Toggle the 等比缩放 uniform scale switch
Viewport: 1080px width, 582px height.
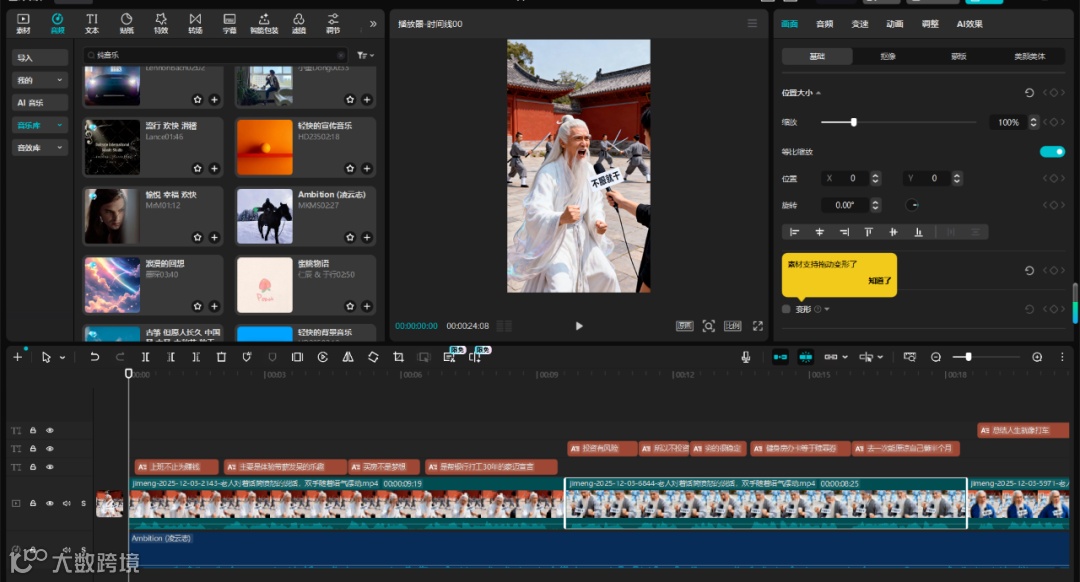(x=1052, y=151)
